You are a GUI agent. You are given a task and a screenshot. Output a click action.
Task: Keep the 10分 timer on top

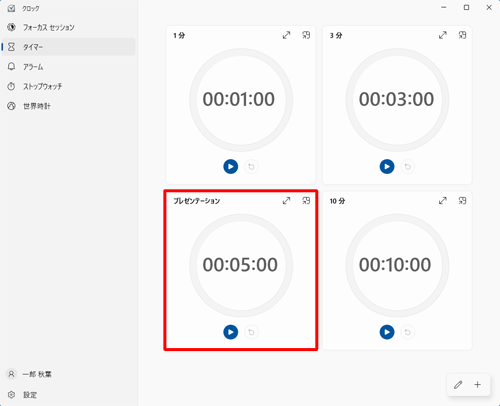click(462, 201)
